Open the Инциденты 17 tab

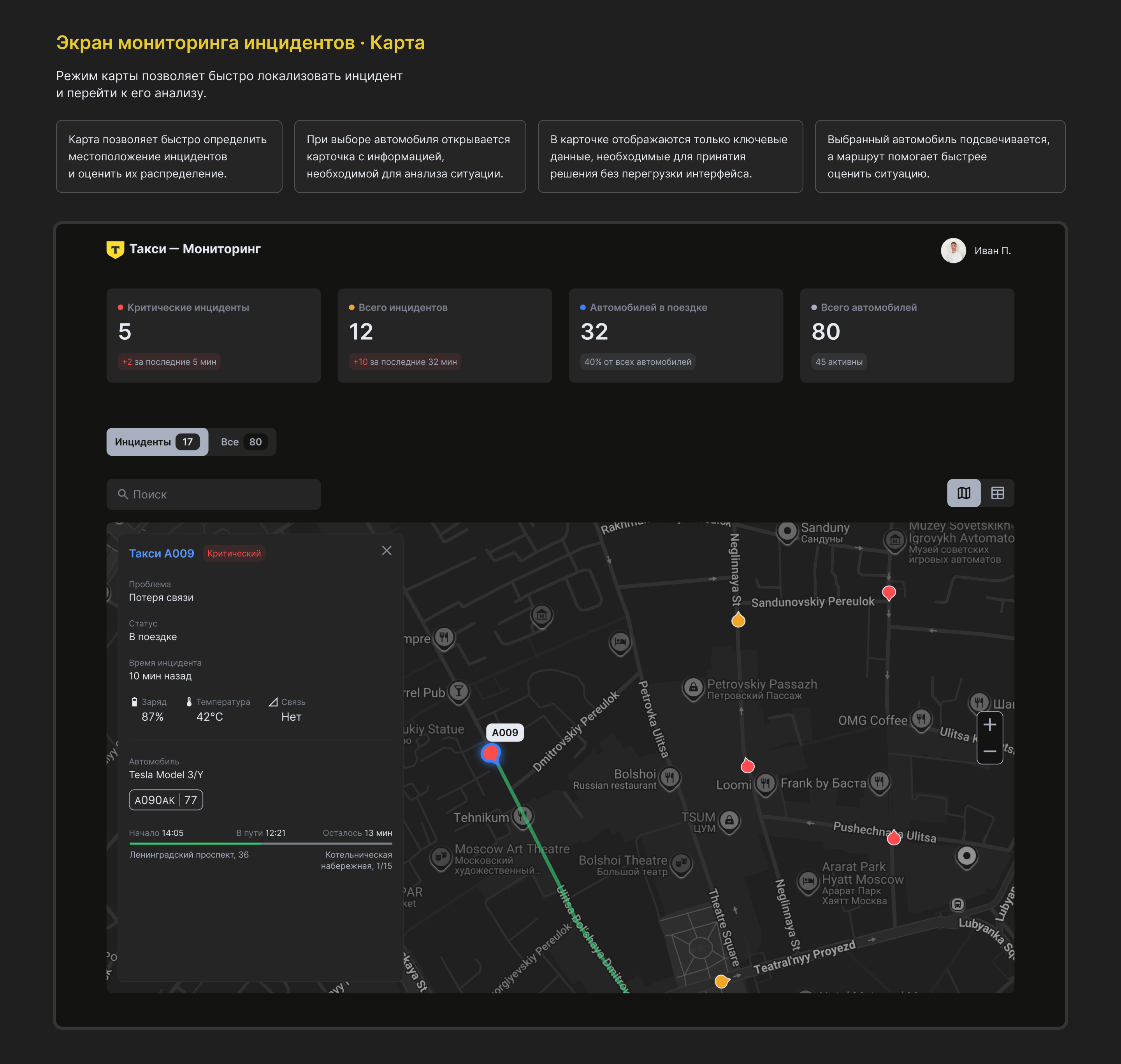tap(157, 442)
